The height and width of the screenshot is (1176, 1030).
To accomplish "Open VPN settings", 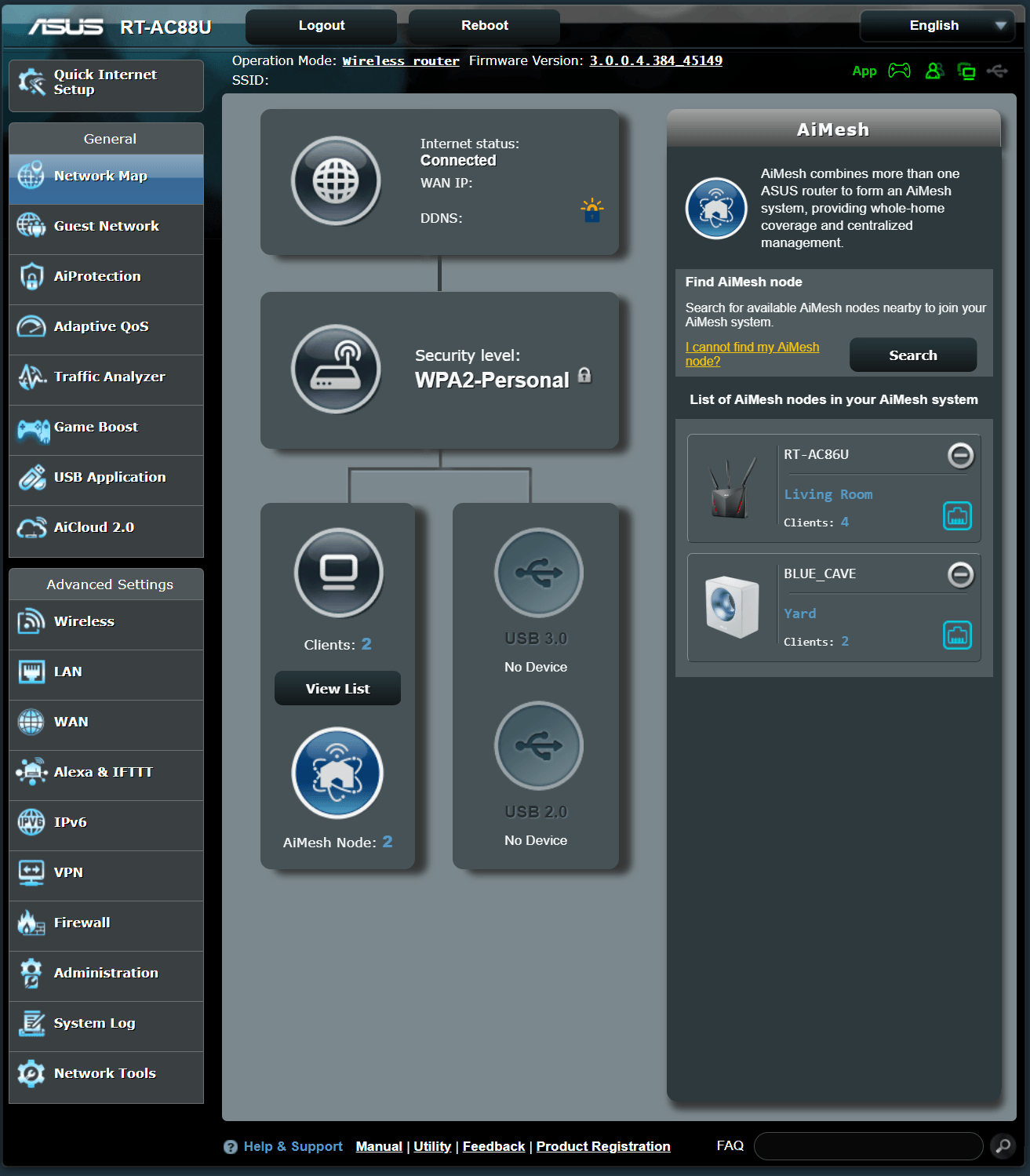I will tap(106, 876).
